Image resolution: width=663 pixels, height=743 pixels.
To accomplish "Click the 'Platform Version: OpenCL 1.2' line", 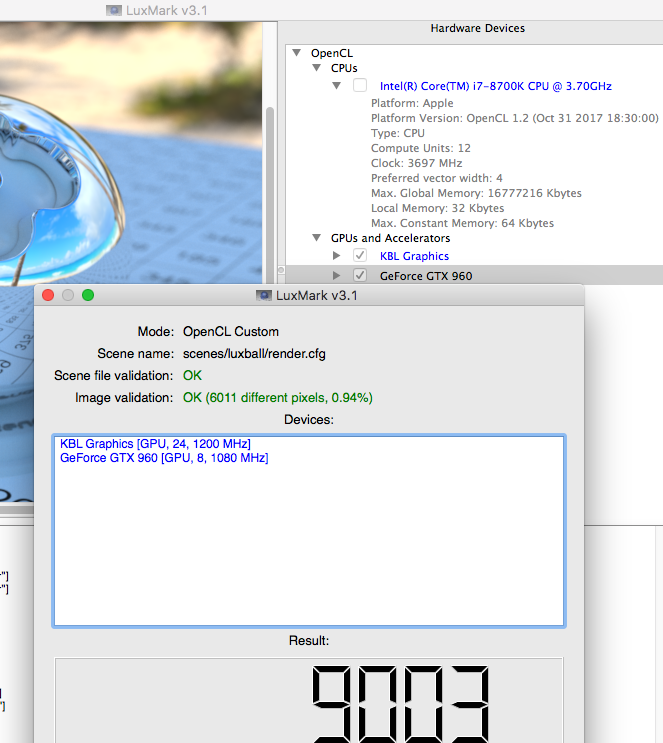I will 515,118.
